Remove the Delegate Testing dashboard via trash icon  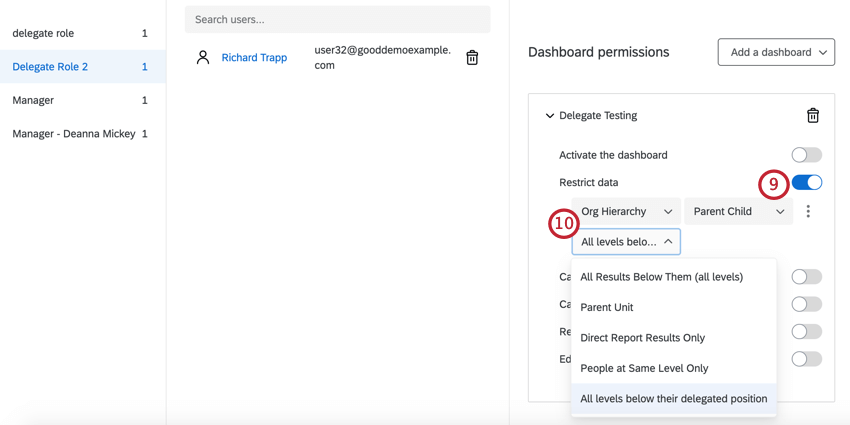click(812, 116)
